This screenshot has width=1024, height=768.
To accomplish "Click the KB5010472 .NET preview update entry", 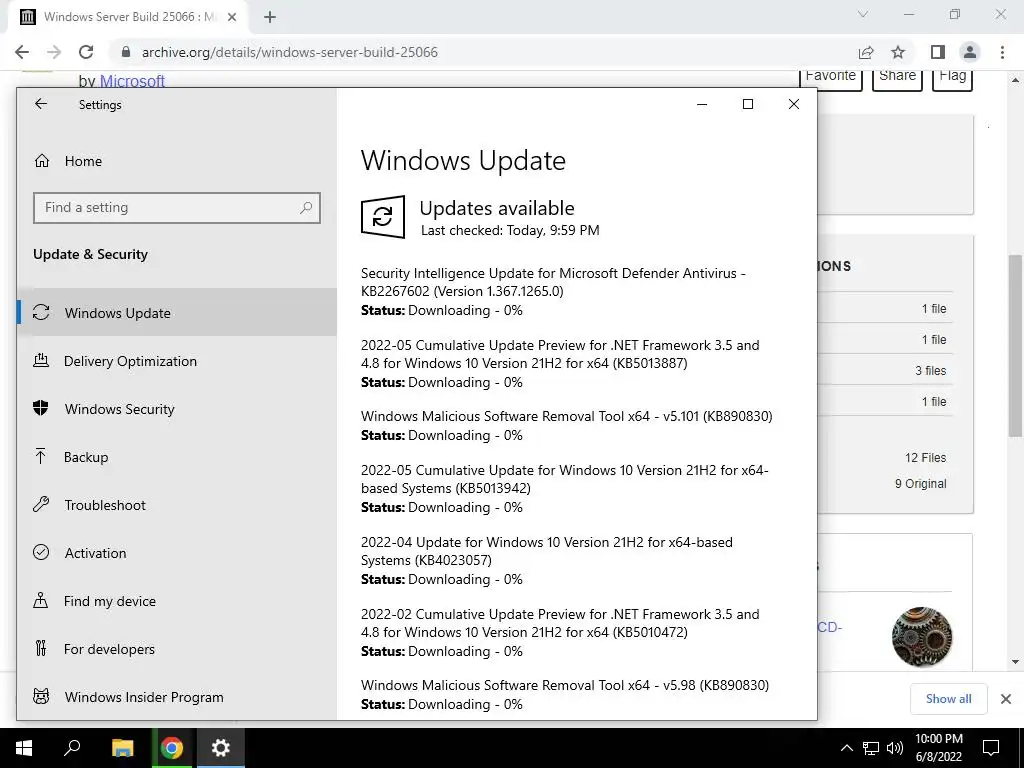I will (x=560, y=632).
